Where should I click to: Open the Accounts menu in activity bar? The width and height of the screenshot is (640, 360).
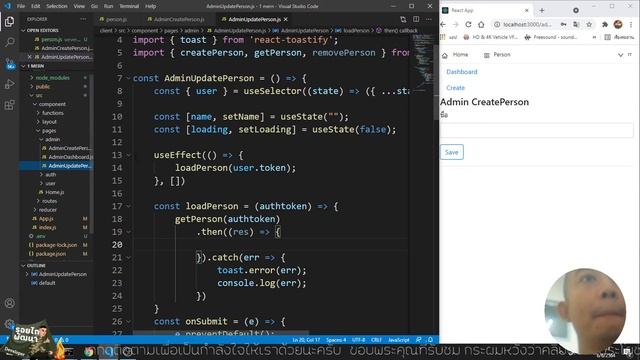click(x=9, y=303)
